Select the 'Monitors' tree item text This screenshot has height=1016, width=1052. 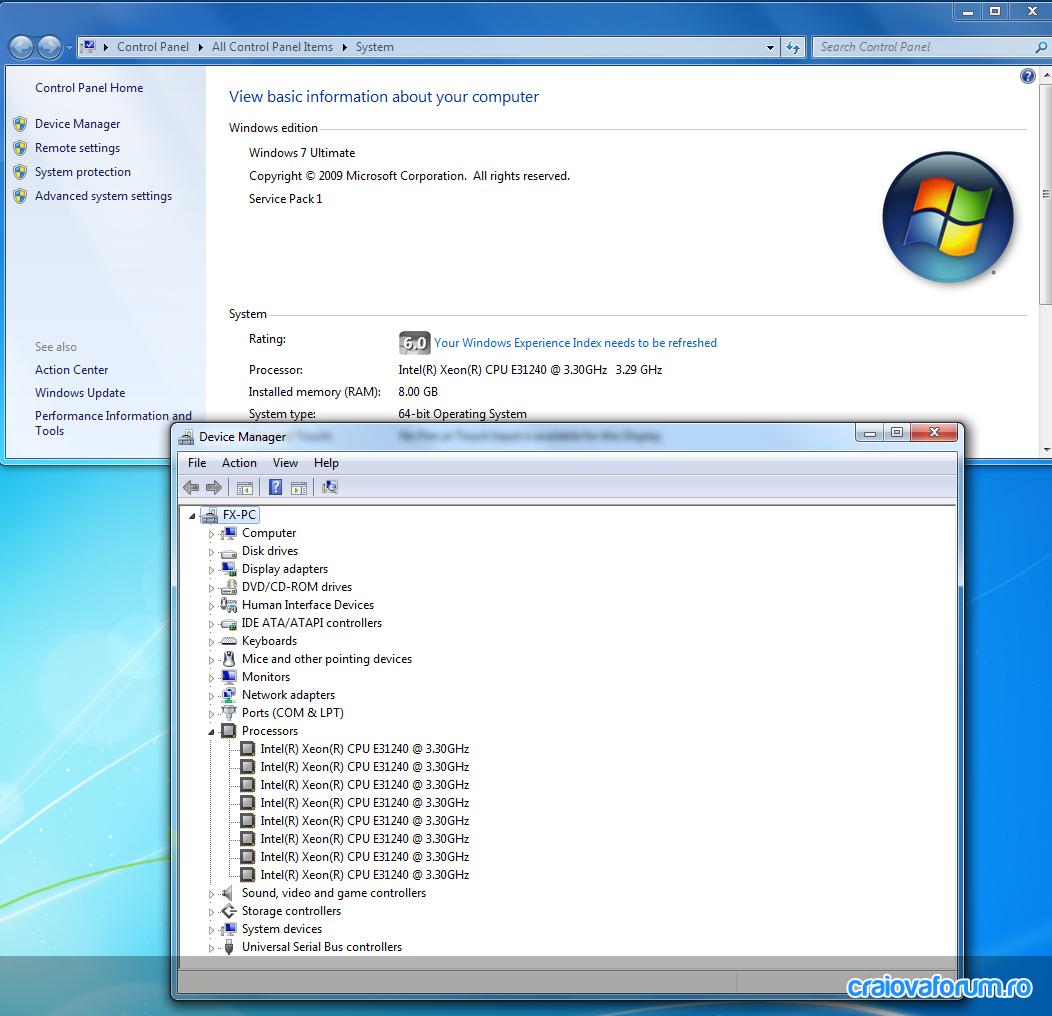pyautogui.click(x=266, y=676)
